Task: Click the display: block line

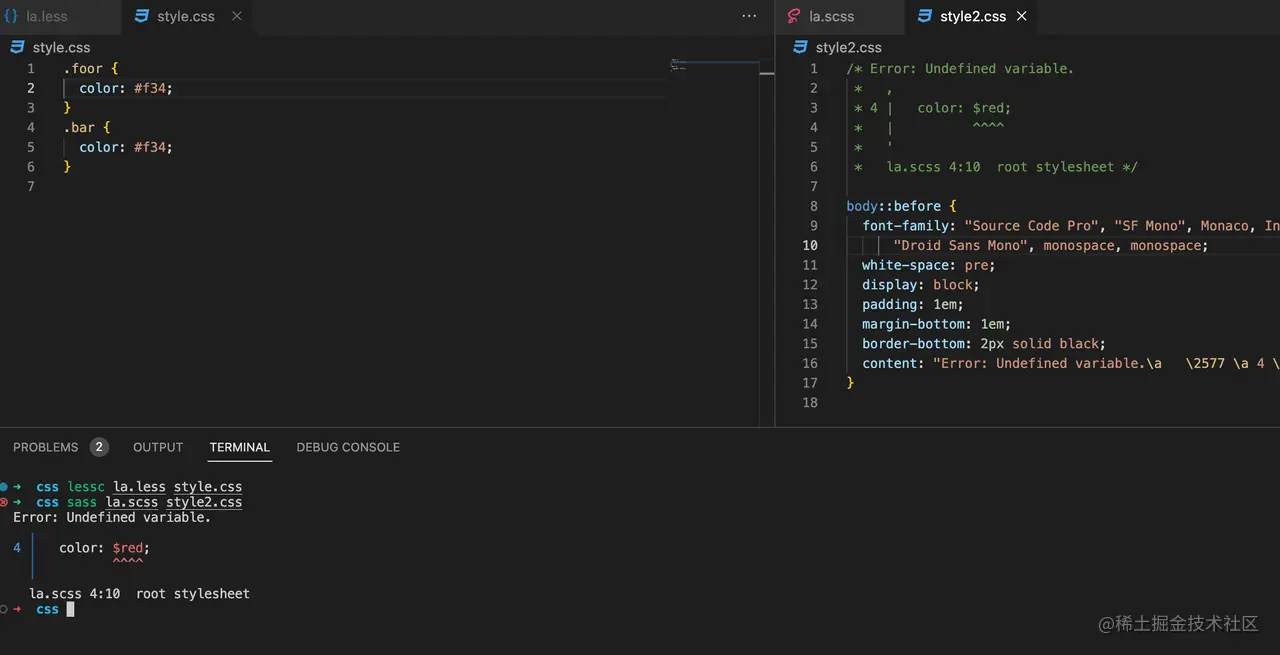Action: 920,285
